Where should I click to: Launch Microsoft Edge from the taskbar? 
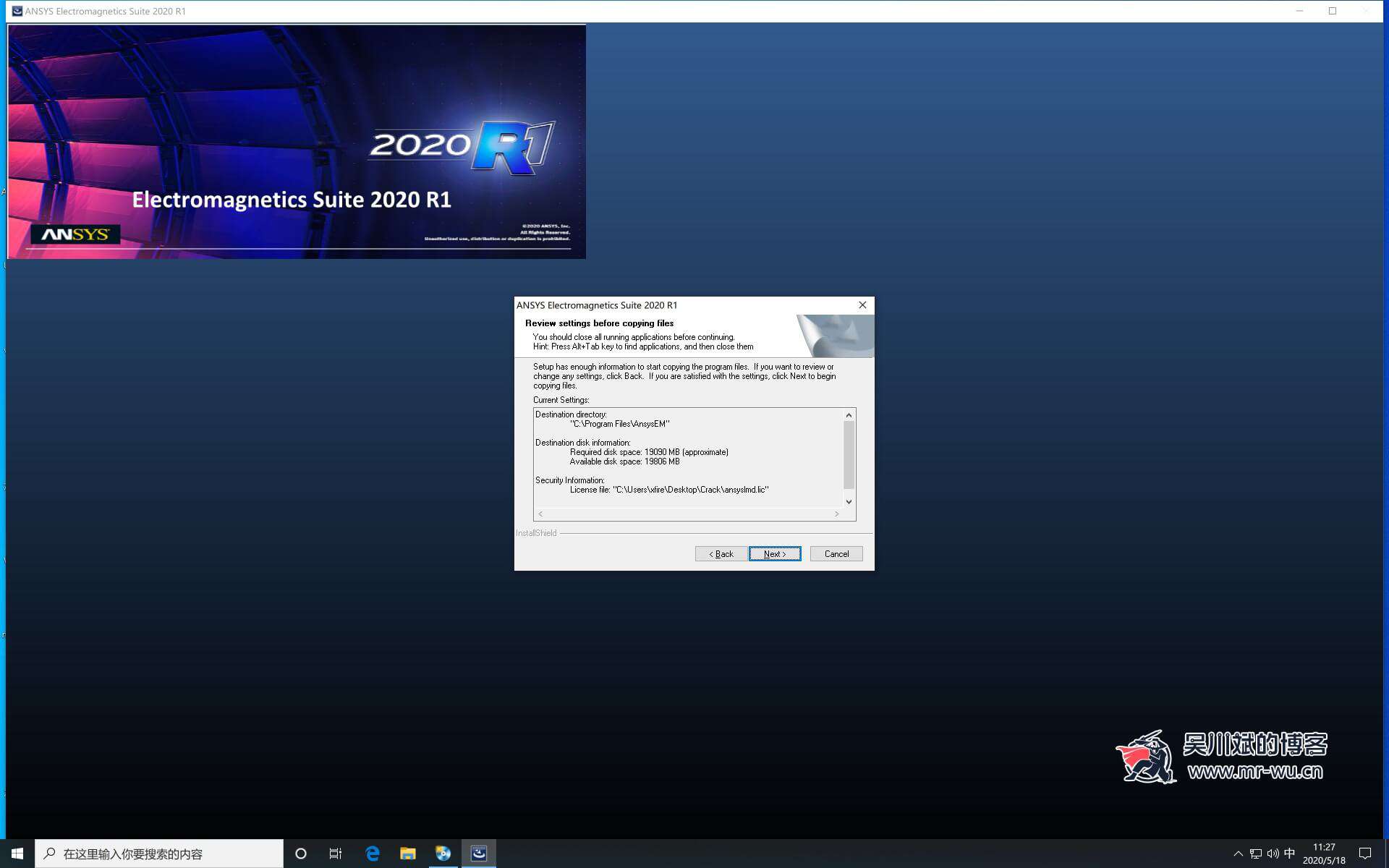point(373,854)
